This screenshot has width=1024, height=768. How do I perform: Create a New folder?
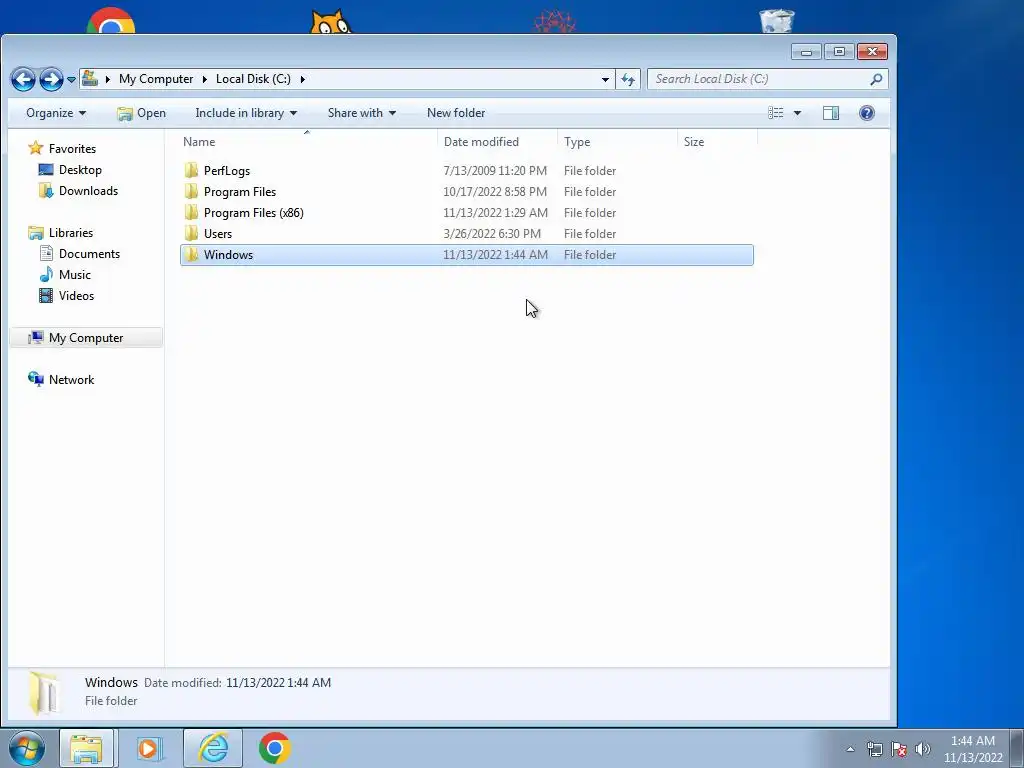[456, 113]
